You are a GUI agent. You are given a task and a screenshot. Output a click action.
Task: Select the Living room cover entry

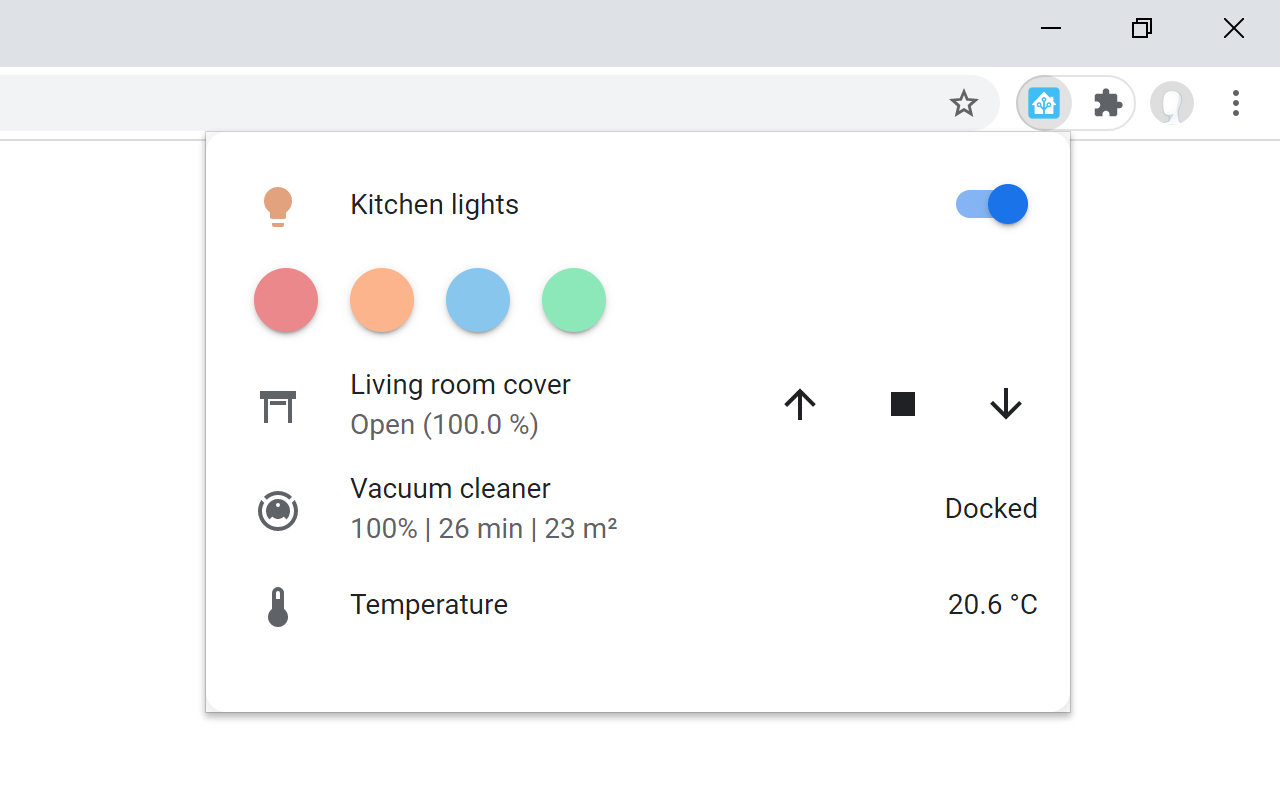[460, 384]
